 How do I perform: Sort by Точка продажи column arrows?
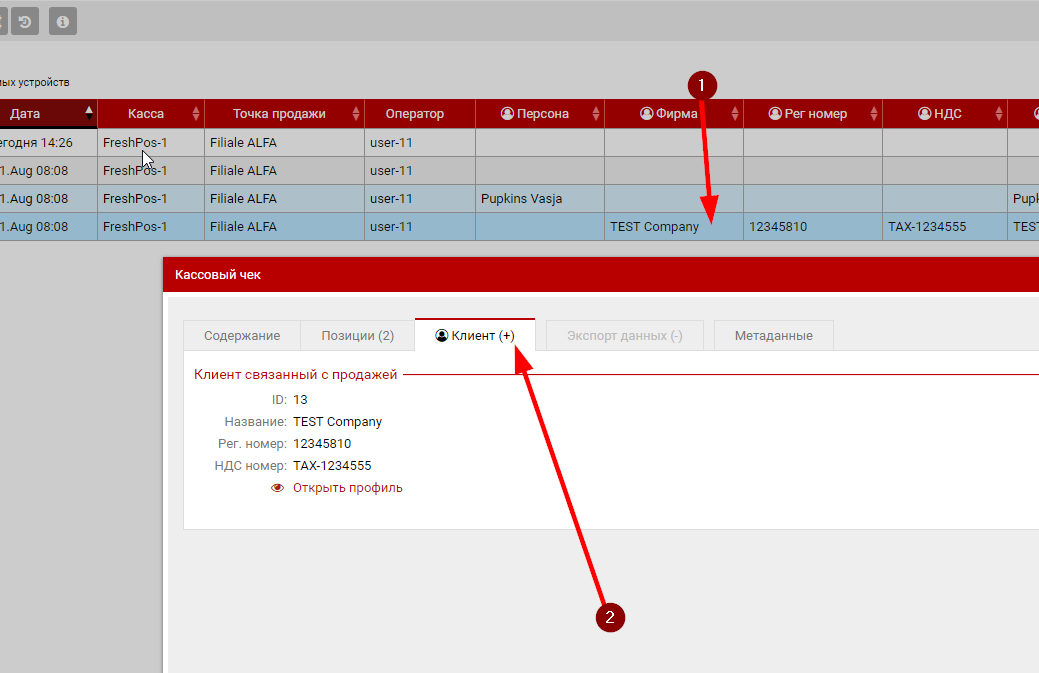pos(356,114)
